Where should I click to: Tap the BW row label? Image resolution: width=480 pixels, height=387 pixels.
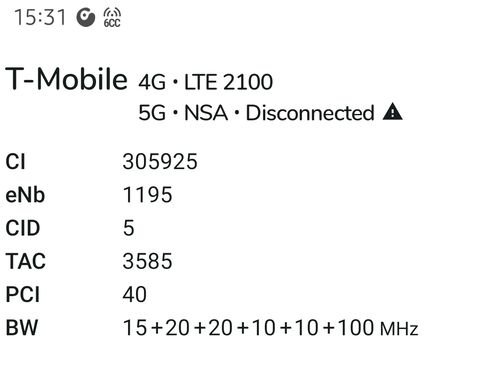(x=22, y=327)
